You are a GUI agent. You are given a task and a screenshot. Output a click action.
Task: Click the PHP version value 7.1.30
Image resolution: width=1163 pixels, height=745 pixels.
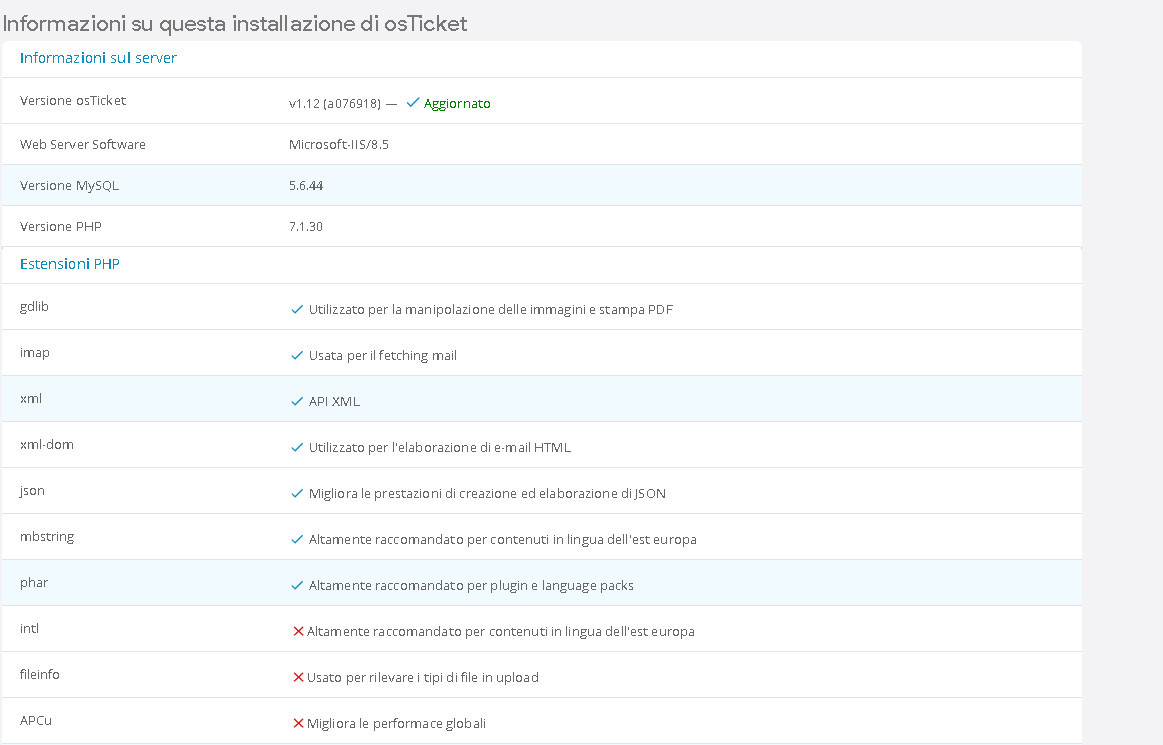coord(306,226)
